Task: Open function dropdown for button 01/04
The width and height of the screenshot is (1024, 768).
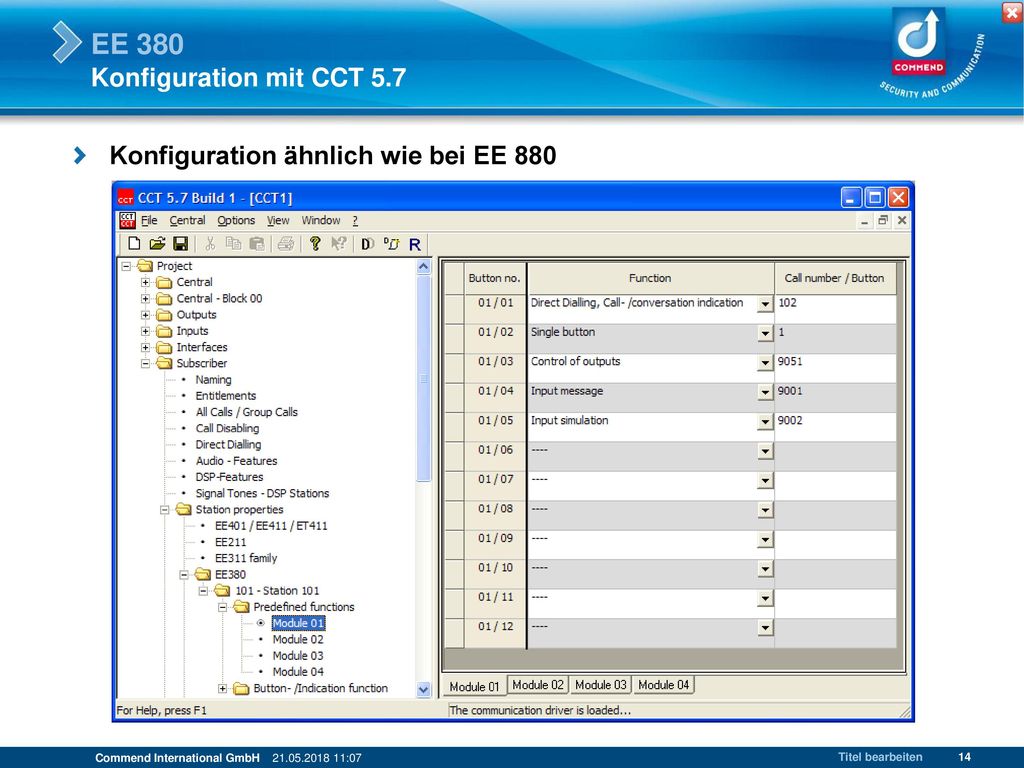Action: (765, 392)
